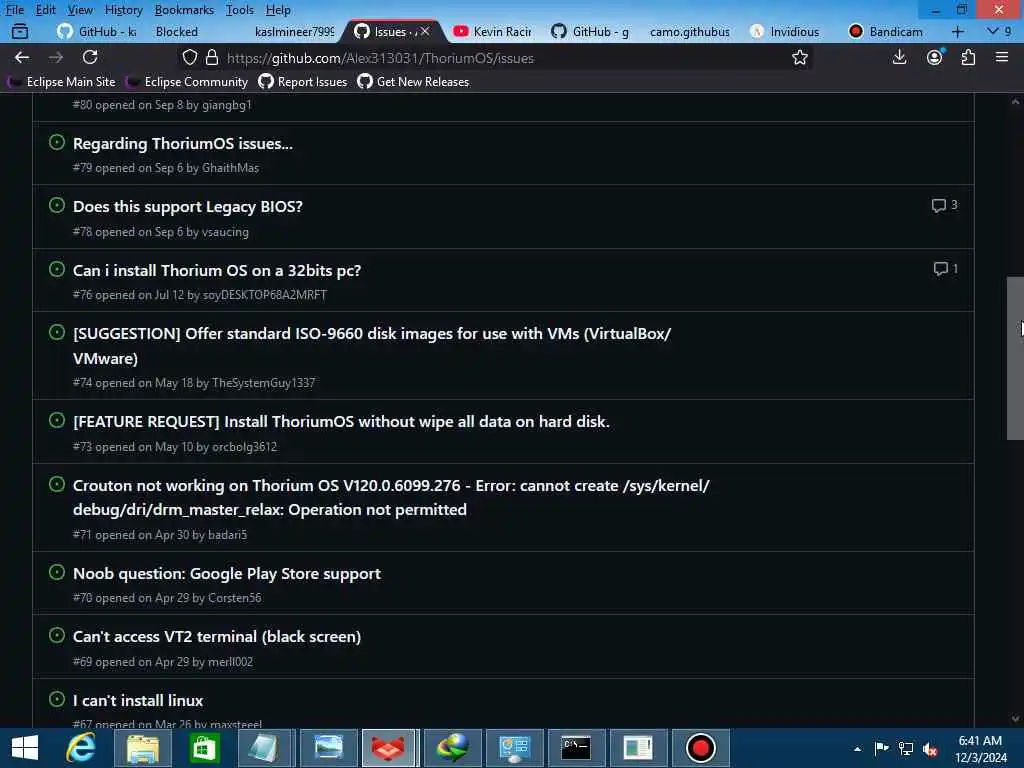1024x768 pixels.
Task: Show hidden system tray icons
Action: [x=857, y=749]
